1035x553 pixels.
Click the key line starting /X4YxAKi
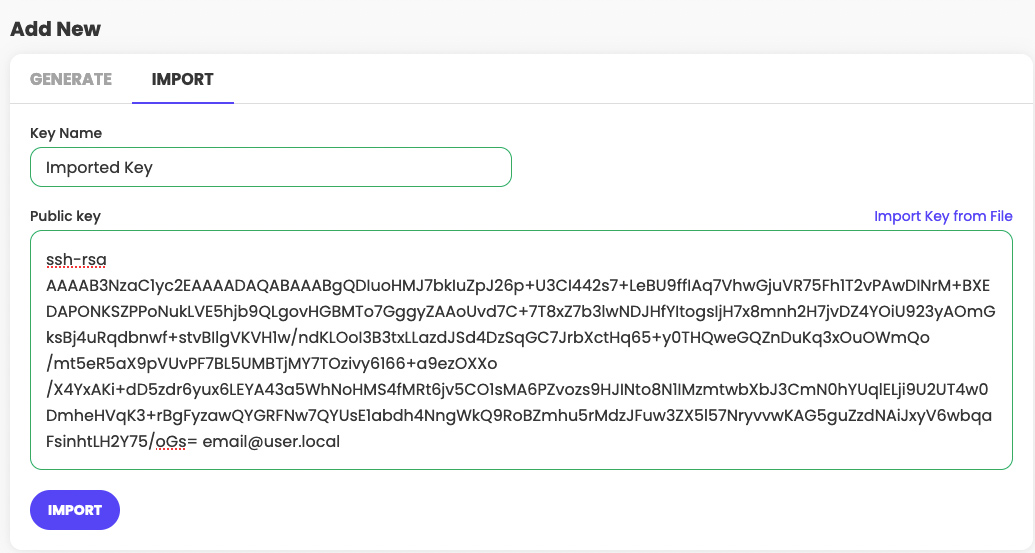click(517, 389)
